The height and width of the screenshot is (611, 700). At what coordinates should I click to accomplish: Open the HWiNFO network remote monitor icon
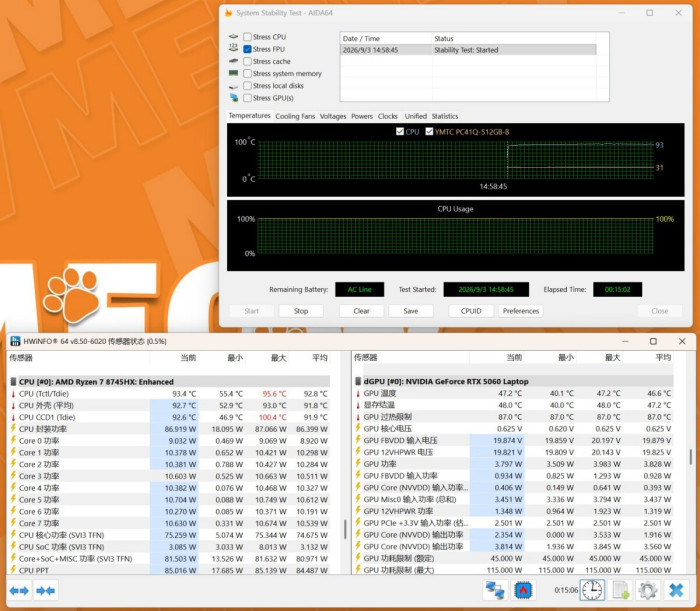pos(495,590)
